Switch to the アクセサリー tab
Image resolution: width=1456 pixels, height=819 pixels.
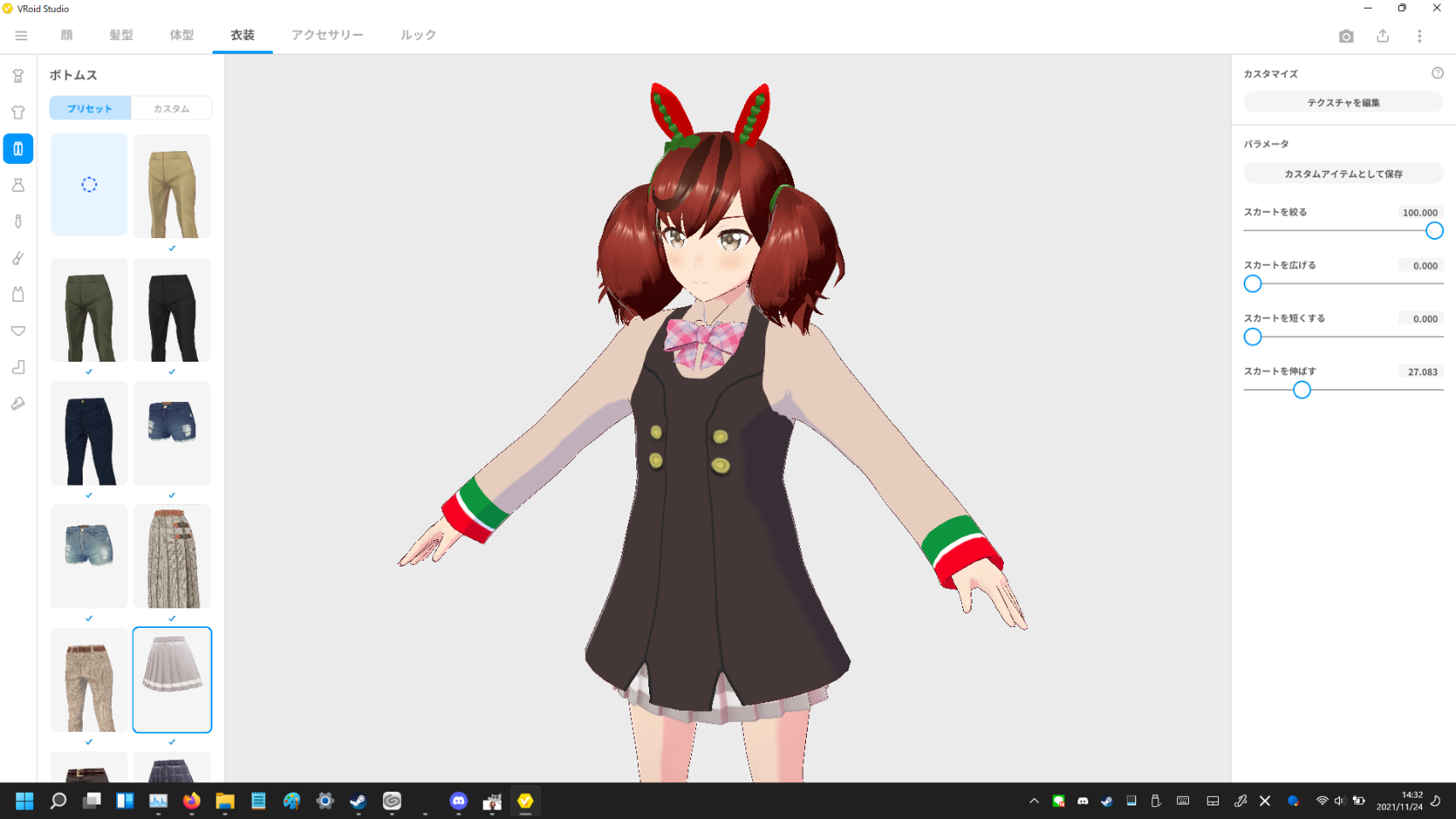(328, 35)
